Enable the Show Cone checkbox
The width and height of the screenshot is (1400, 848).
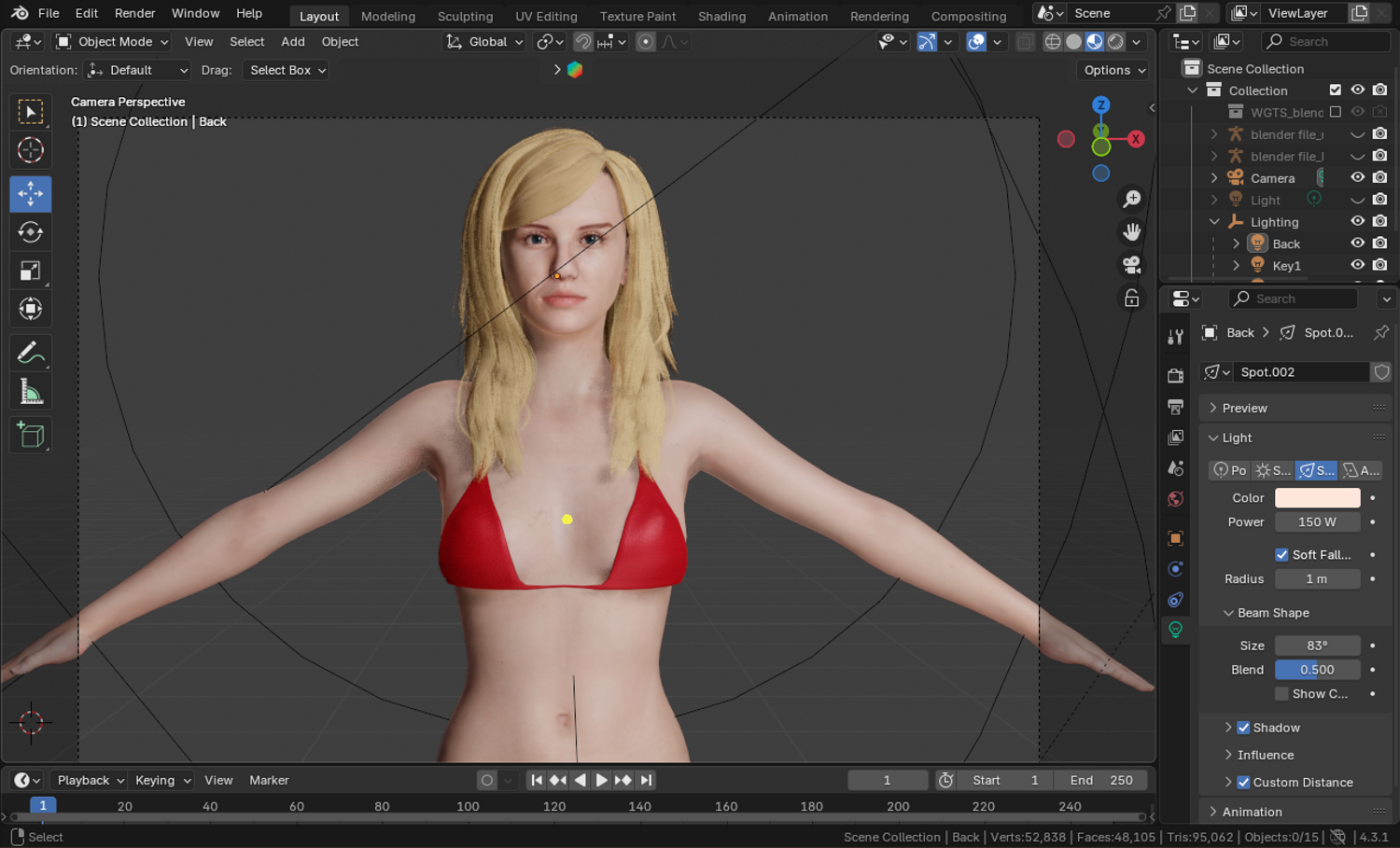click(x=1282, y=694)
